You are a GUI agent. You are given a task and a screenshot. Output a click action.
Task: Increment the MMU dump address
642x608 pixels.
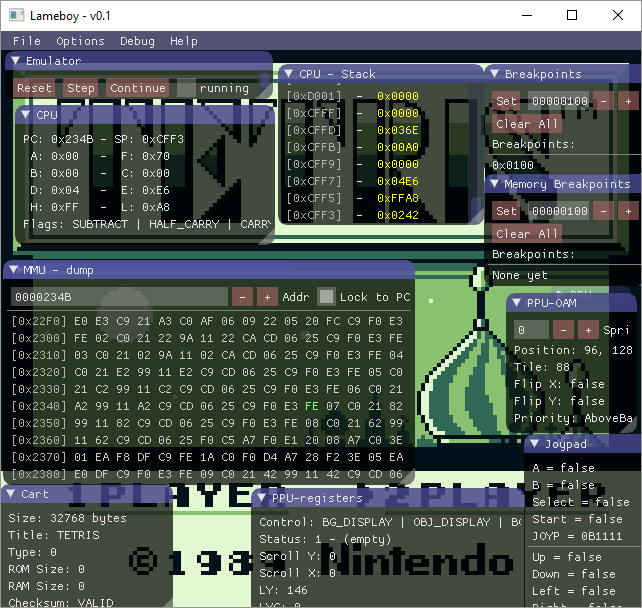click(x=267, y=297)
